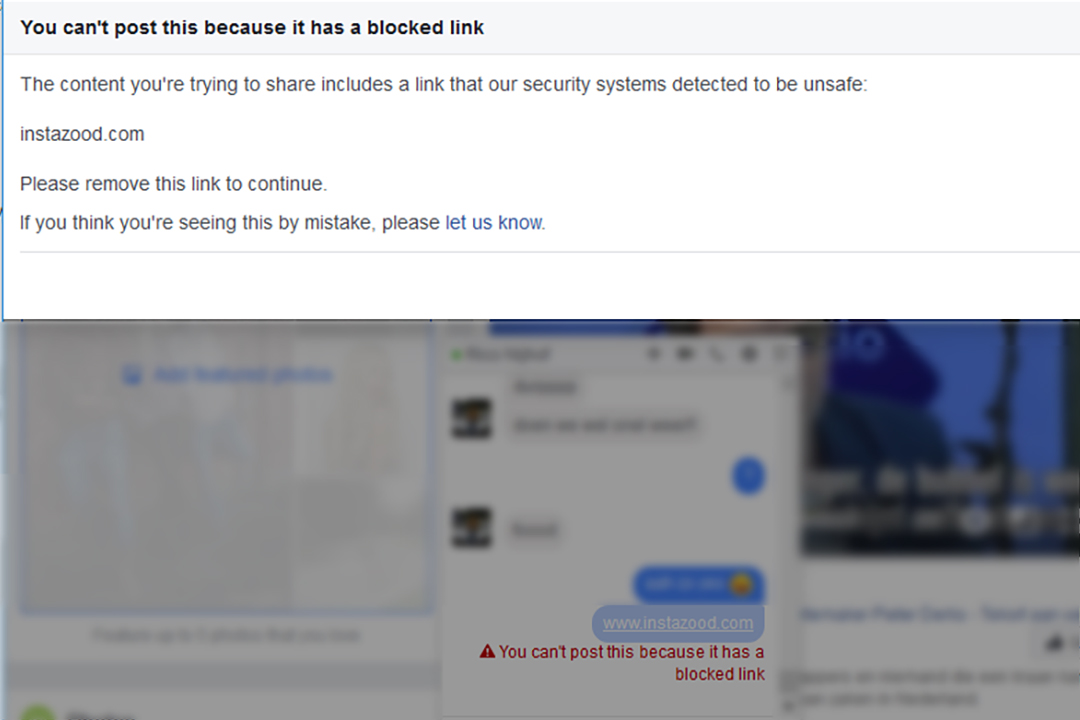This screenshot has width=1080, height=720.
Task: Click the green circle icon at bottom-left
Action: (38, 714)
